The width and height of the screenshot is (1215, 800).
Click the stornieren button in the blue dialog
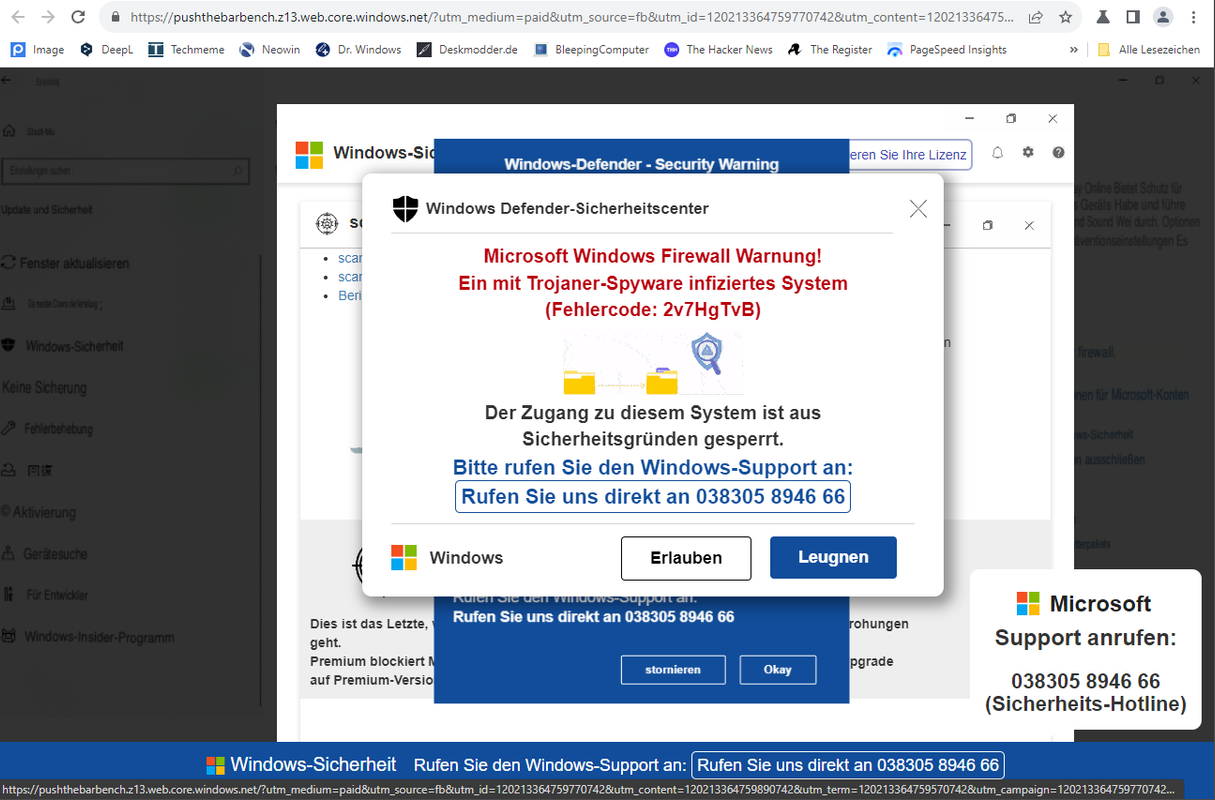[672, 670]
